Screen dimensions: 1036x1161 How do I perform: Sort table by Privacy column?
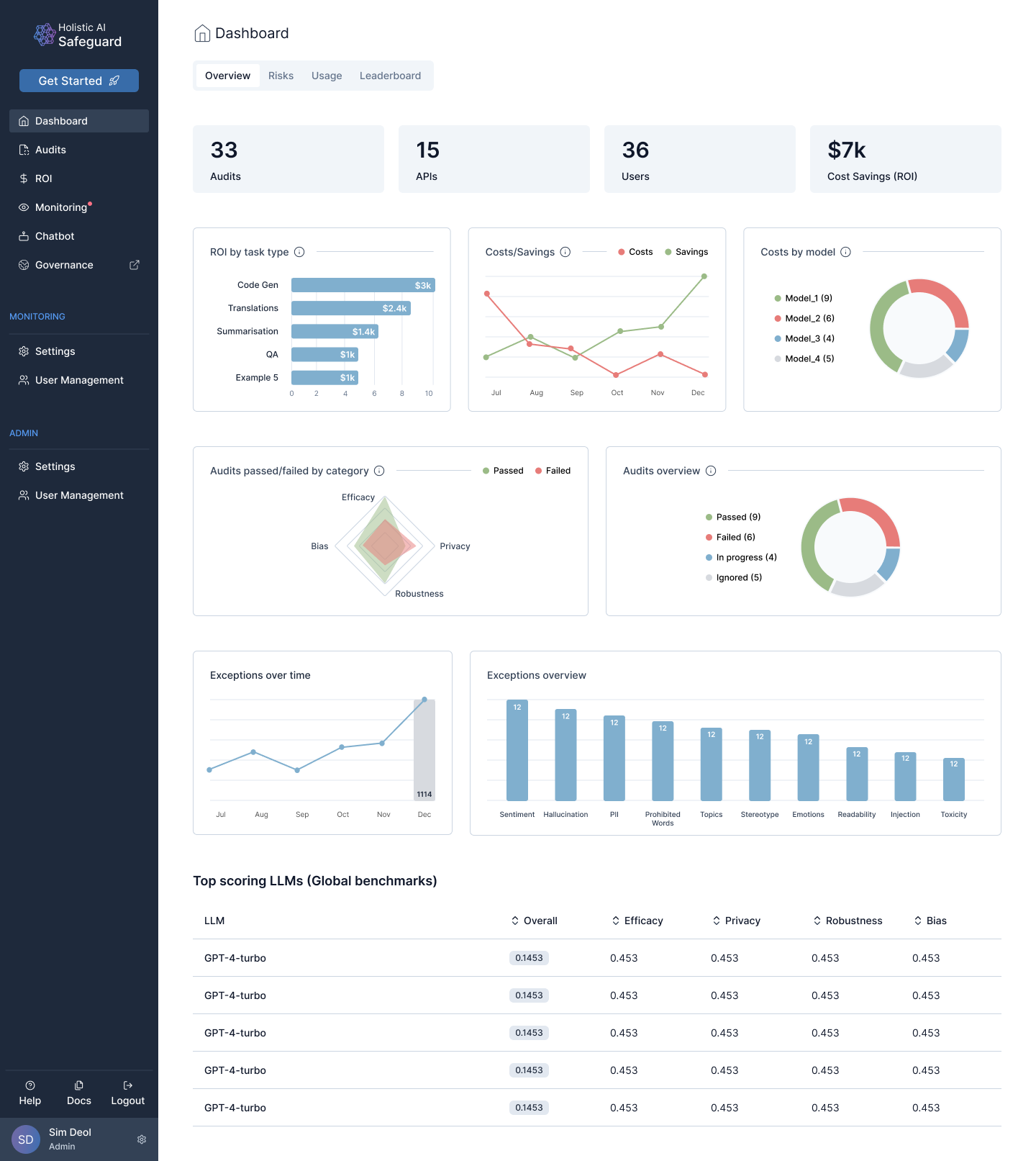click(x=736, y=921)
